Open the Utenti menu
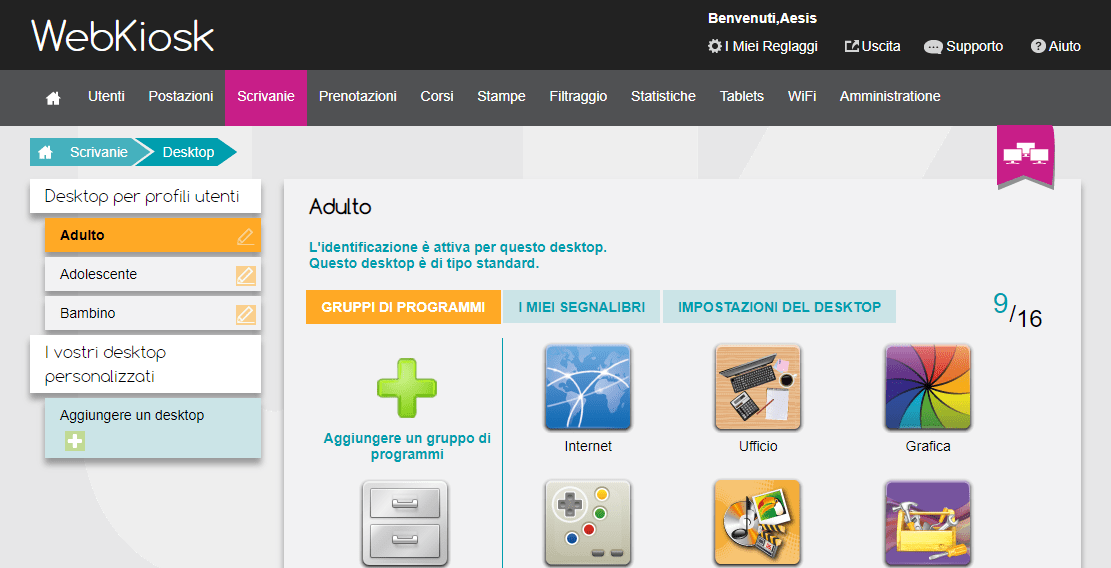 (x=106, y=96)
